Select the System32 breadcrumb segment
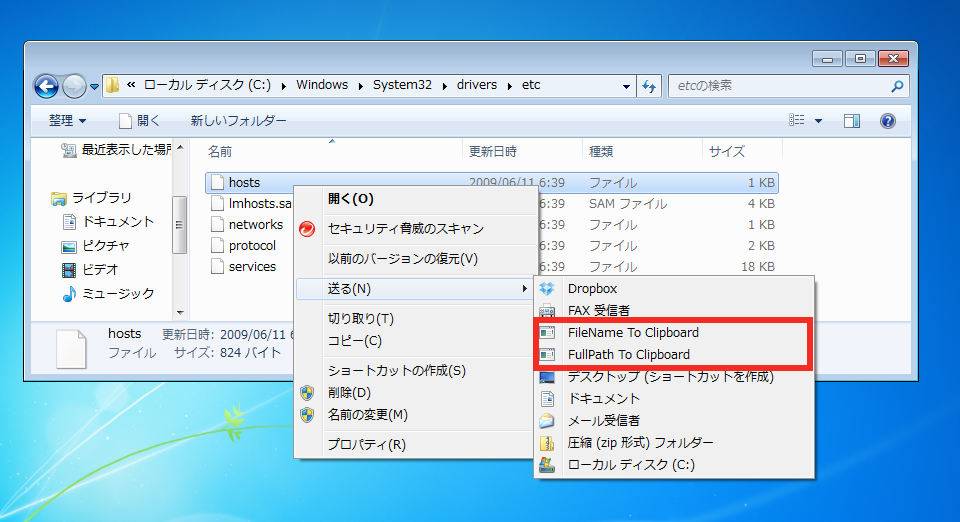Viewport: 960px width, 522px height. click(402, 85)
